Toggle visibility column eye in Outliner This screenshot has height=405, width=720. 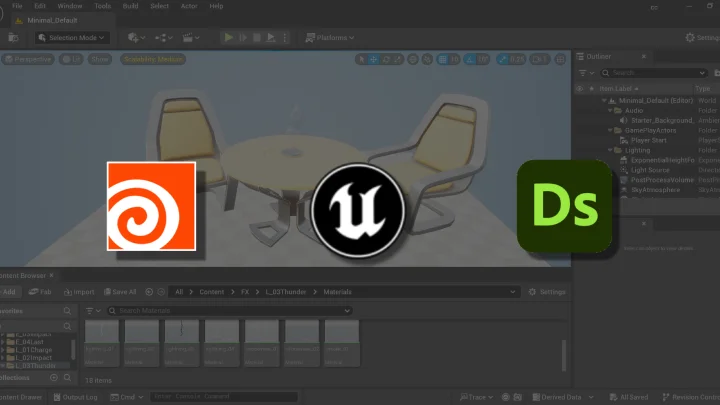580,89
